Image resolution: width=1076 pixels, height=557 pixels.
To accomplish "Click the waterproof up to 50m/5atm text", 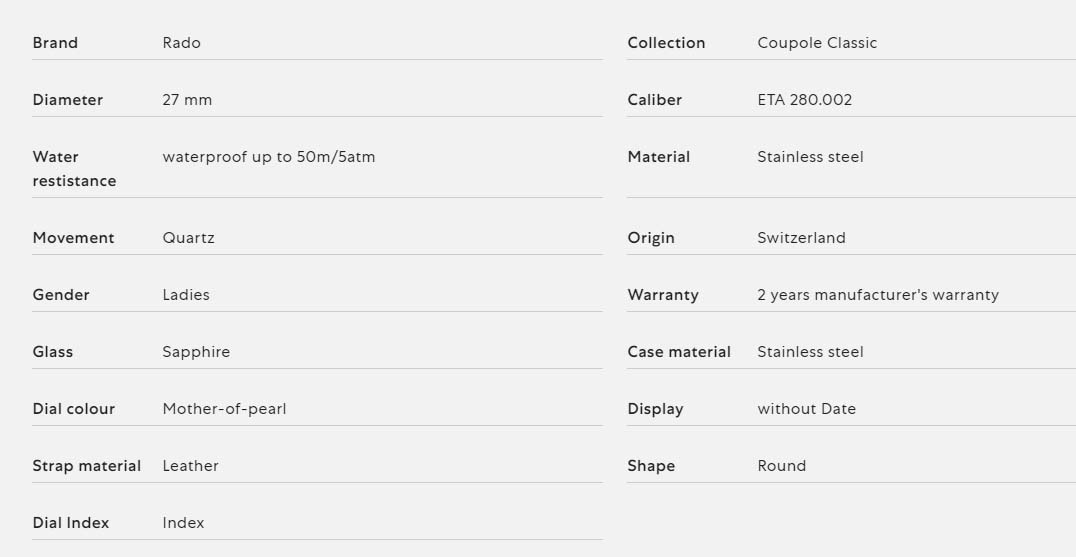I will [x=268, y=156].
